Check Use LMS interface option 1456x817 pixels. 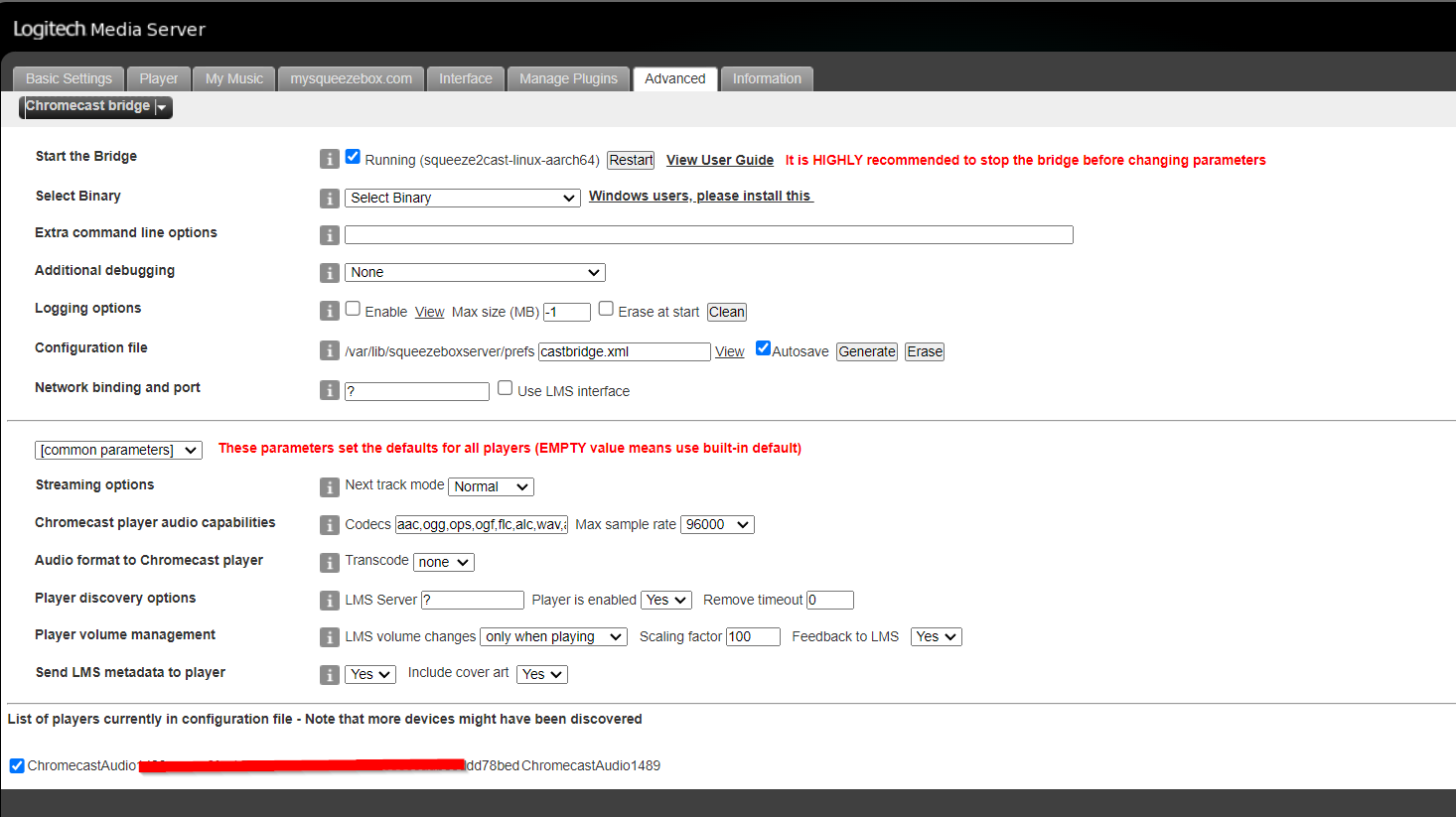[506, 388]
